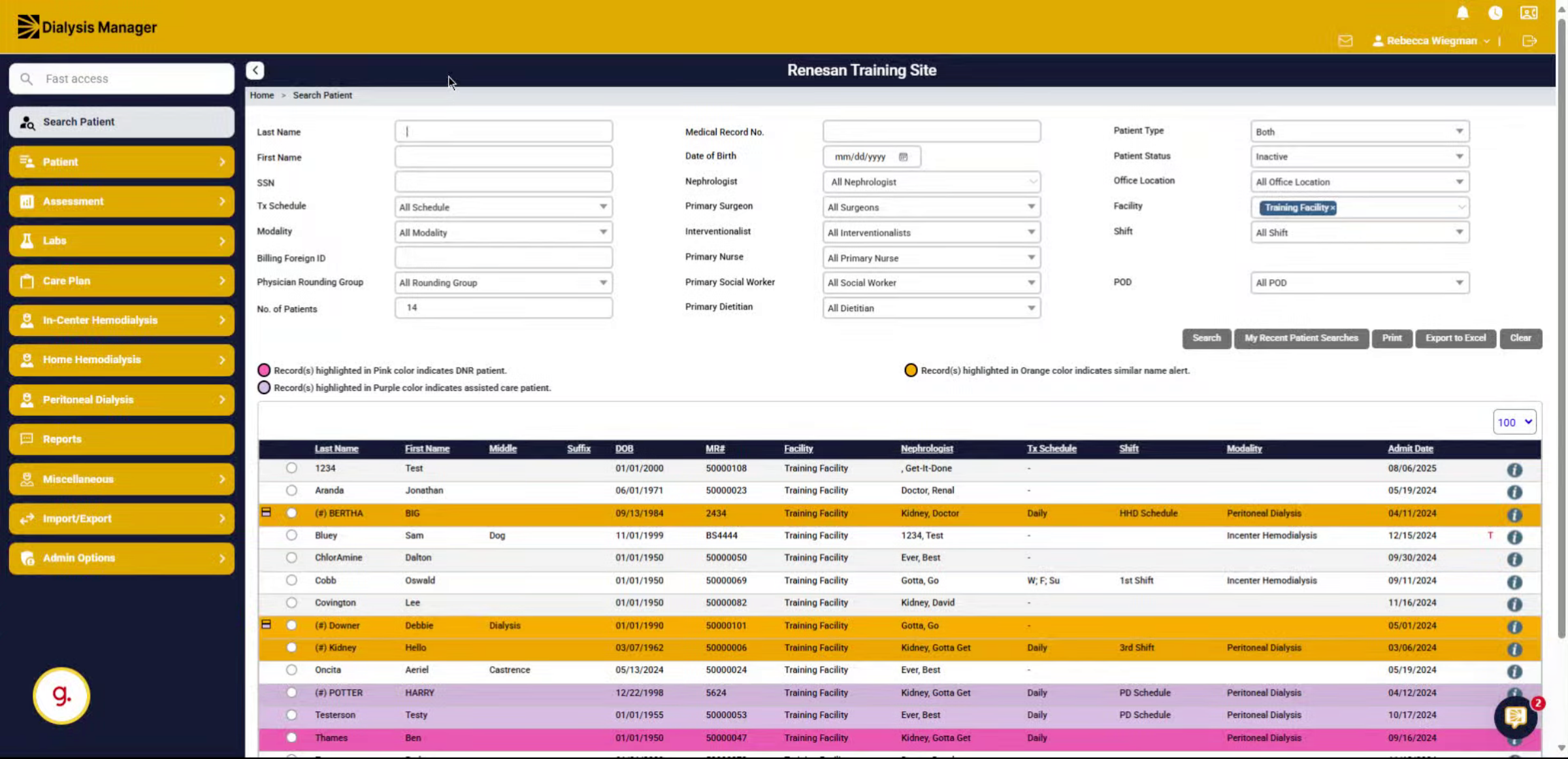Select radio button for Testerson Testy
Image resolution: width=1568 pixels, height=759 pixels.
pyautogui.click(x=291, y=715)
